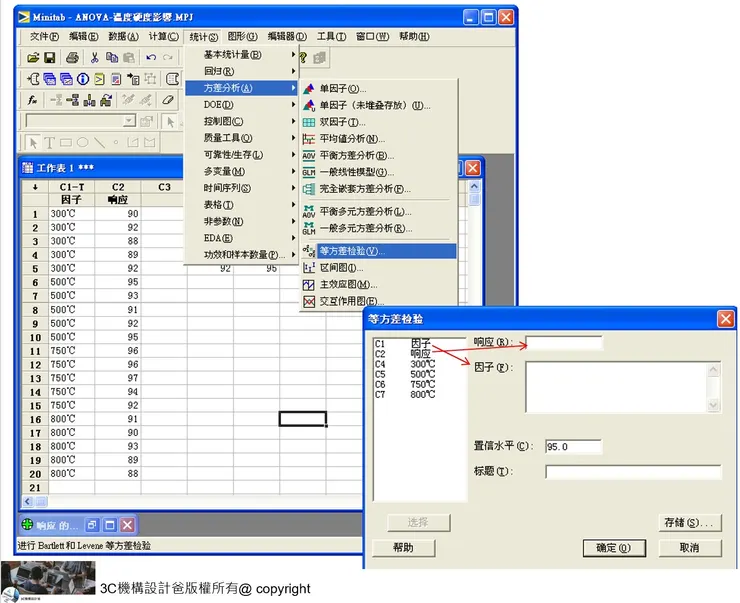This screenshot has height=603, width=740.
Task: Click the help question mark toolbar icon
Action: [x=303, y=58]
